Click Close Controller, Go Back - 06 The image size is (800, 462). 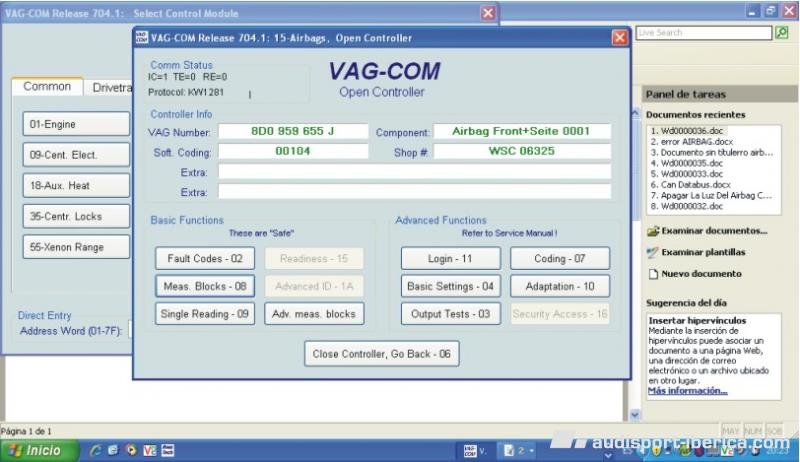coord(382,353)
